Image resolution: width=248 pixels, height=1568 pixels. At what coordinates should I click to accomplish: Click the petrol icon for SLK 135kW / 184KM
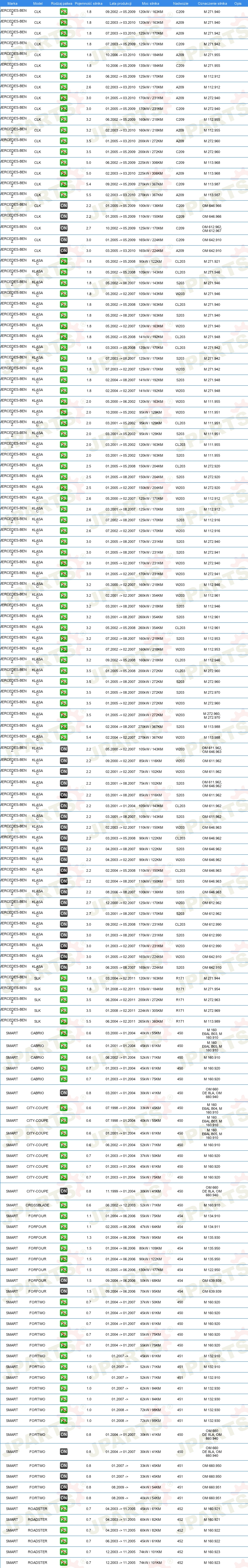pyautogui.click(x=63, y=989)
